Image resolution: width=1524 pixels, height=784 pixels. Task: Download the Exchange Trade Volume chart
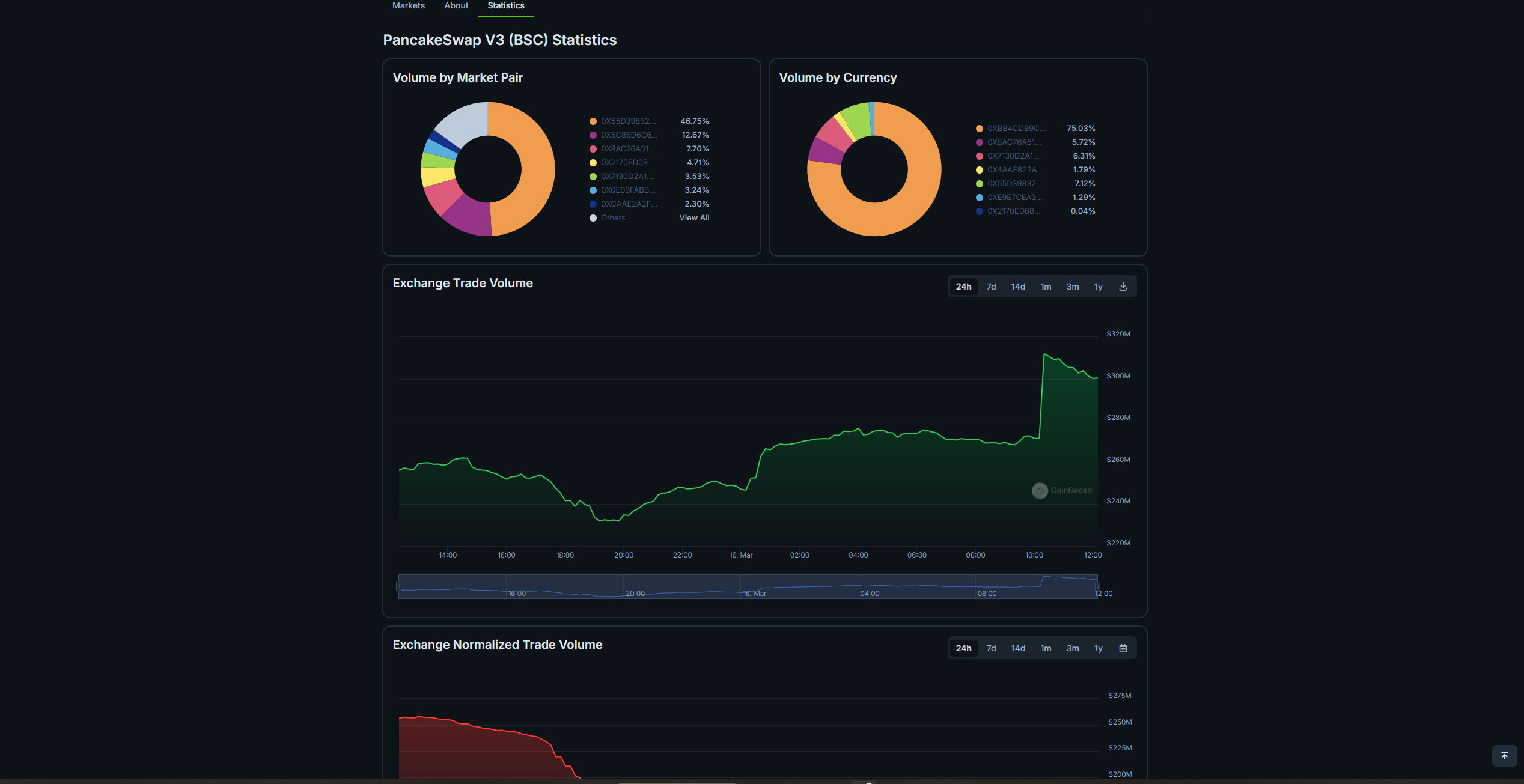pos(1123,287)
